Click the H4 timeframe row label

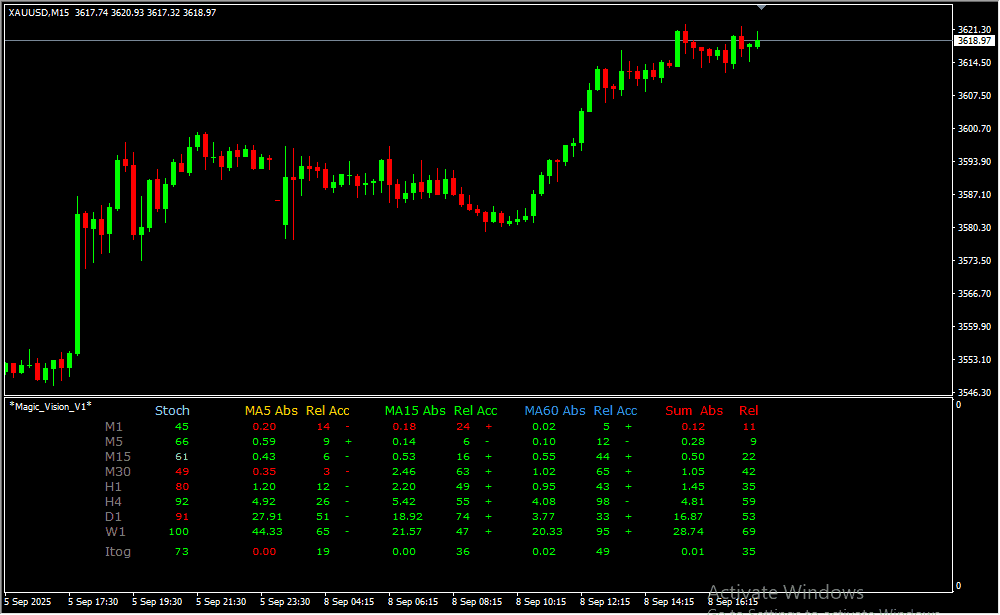[x=114, y=502]
